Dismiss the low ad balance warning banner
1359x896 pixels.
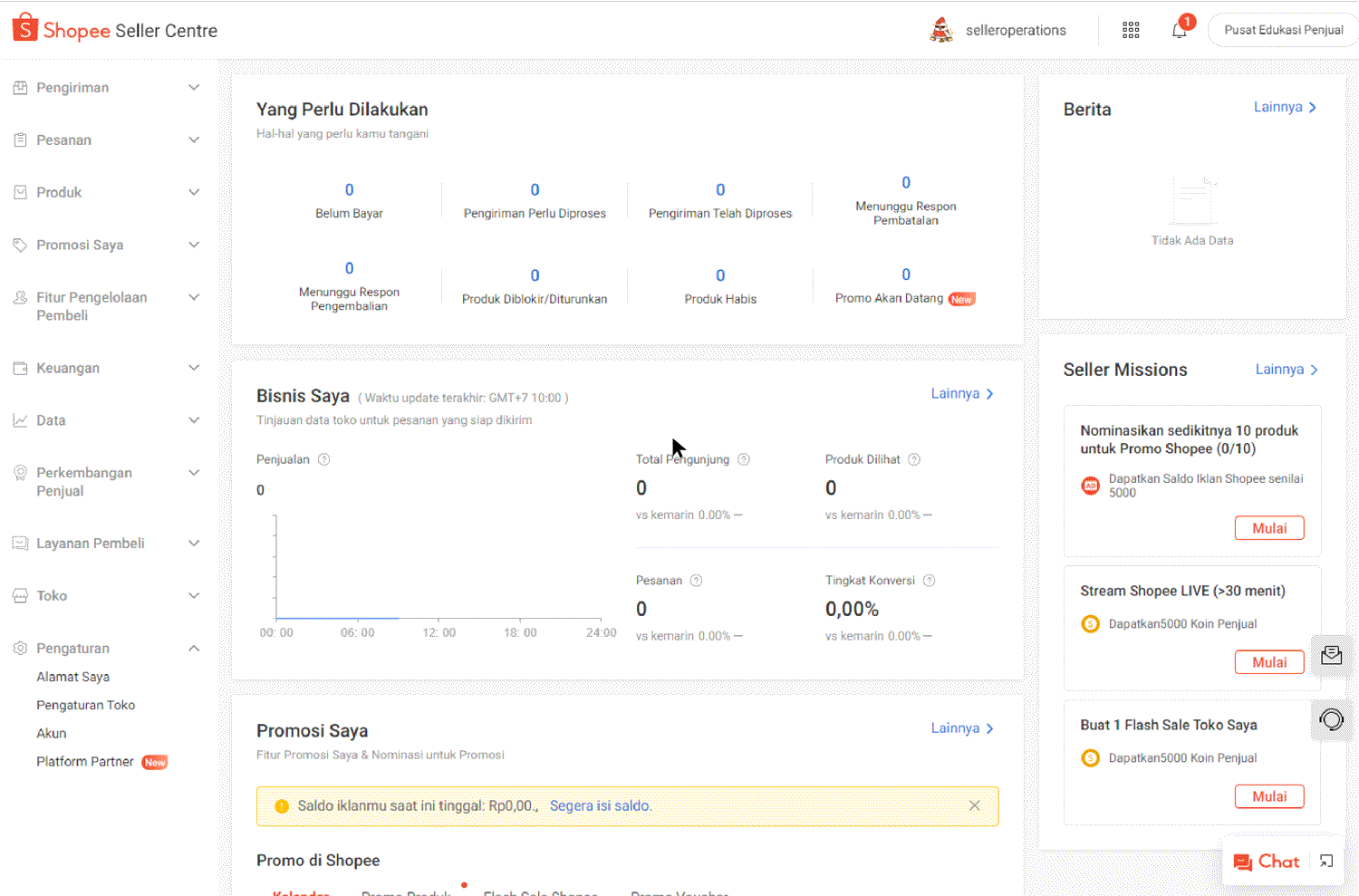click(974, 805)
